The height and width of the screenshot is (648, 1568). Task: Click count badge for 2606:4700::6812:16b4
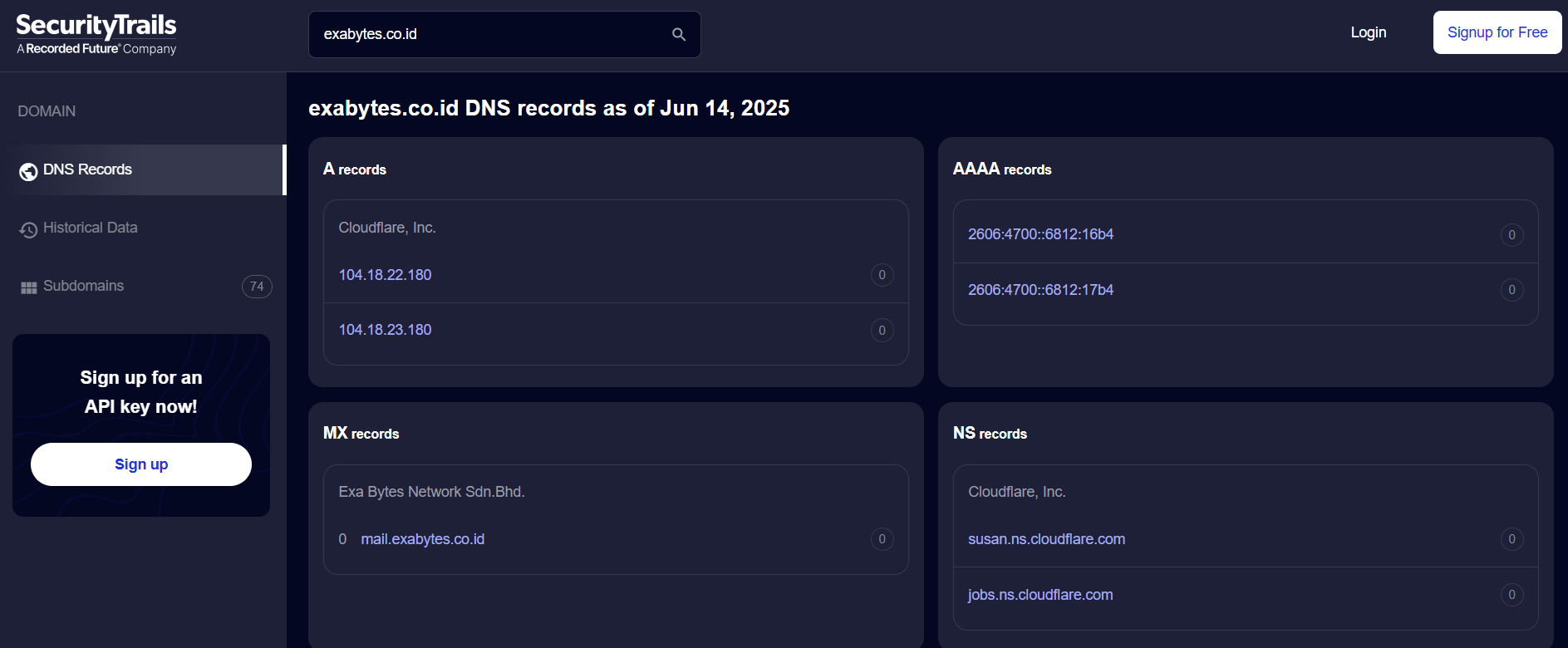[1511, 235]
